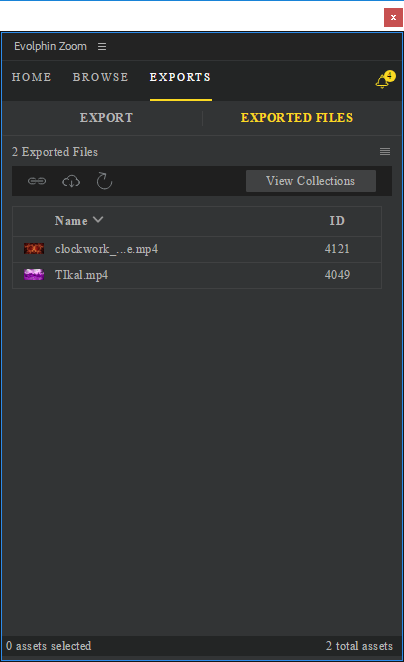
Task: Select the EXPORTED FILES sub-tab
Action: (x=297, y=117)
